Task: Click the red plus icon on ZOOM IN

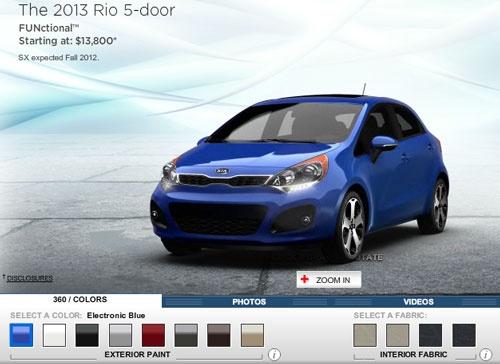Action: point(305,279)
